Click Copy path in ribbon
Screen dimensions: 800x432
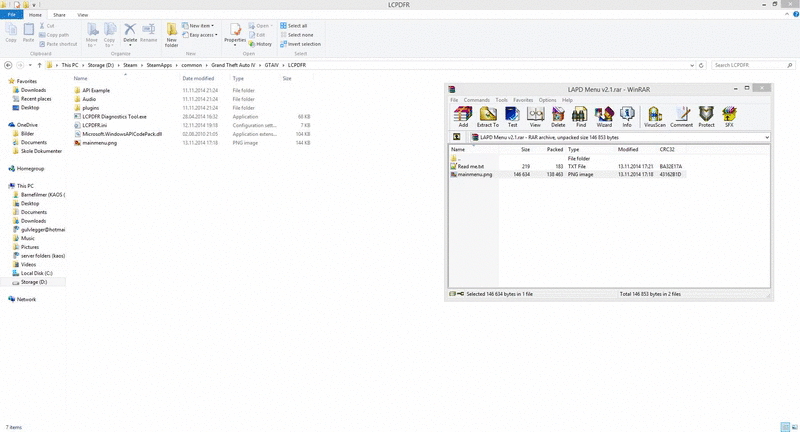tap(54, 35)
